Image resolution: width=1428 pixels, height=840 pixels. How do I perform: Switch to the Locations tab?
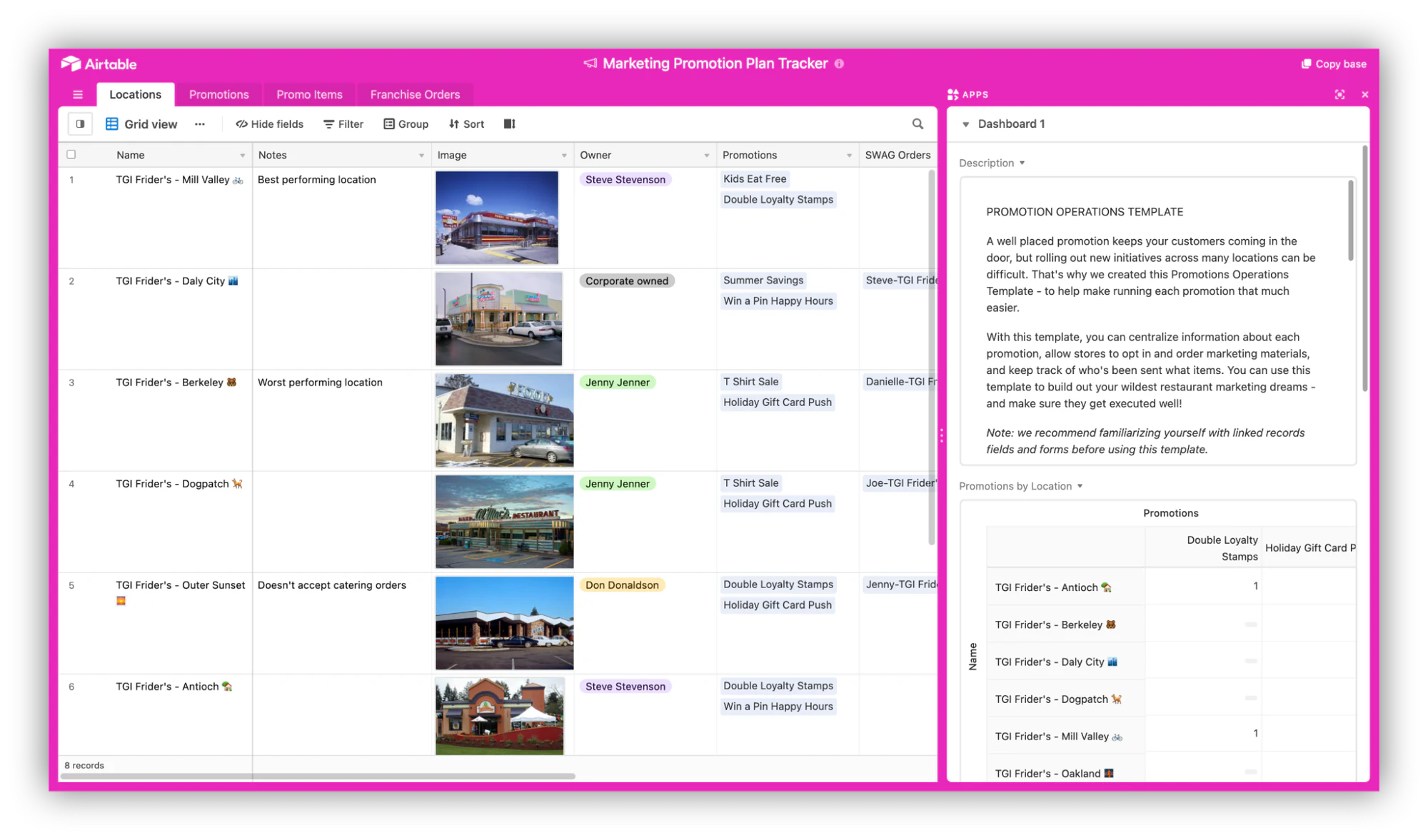click(x=135, y=94)
